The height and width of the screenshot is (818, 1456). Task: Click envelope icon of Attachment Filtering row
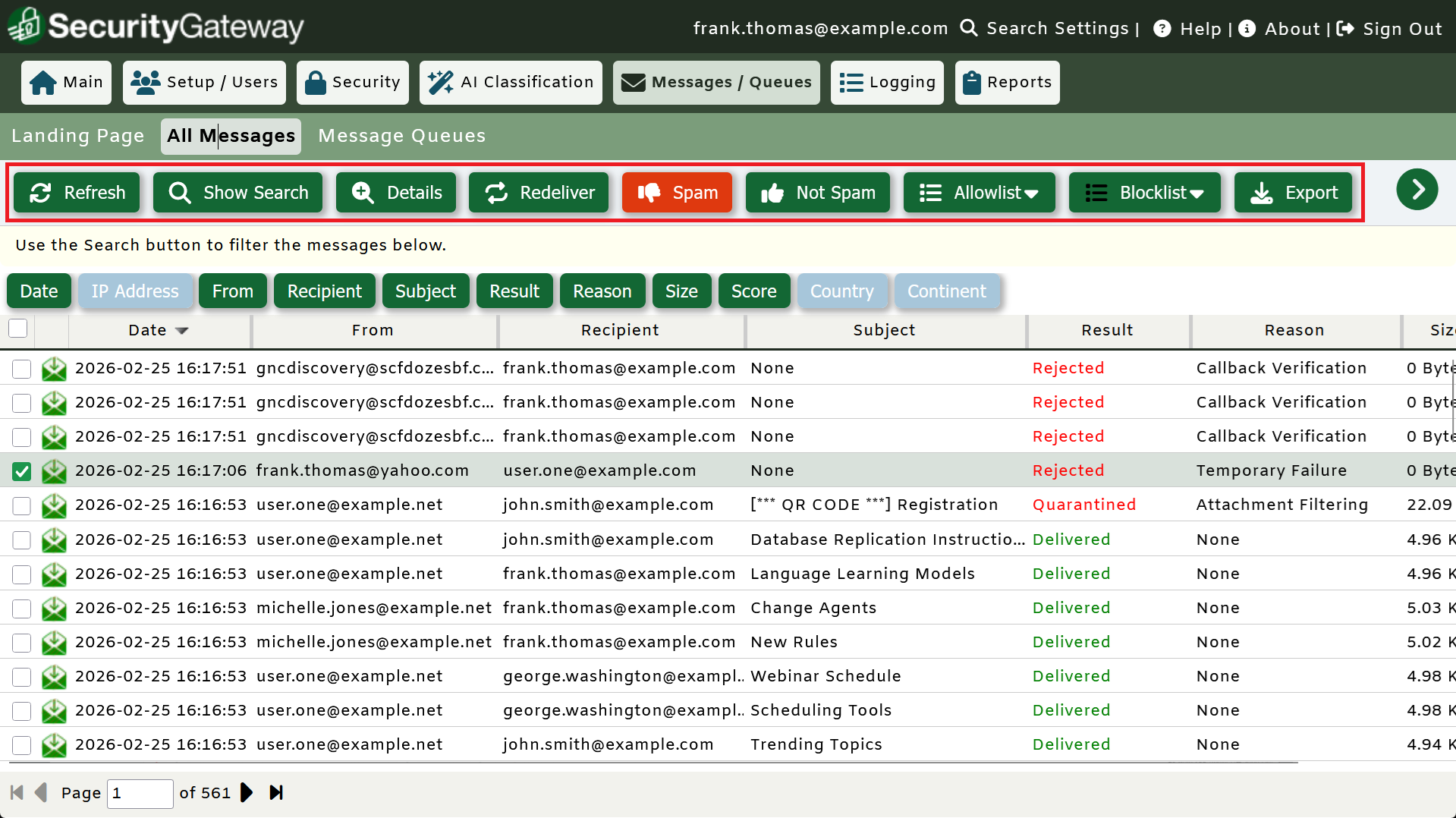[x=54, y=505]
